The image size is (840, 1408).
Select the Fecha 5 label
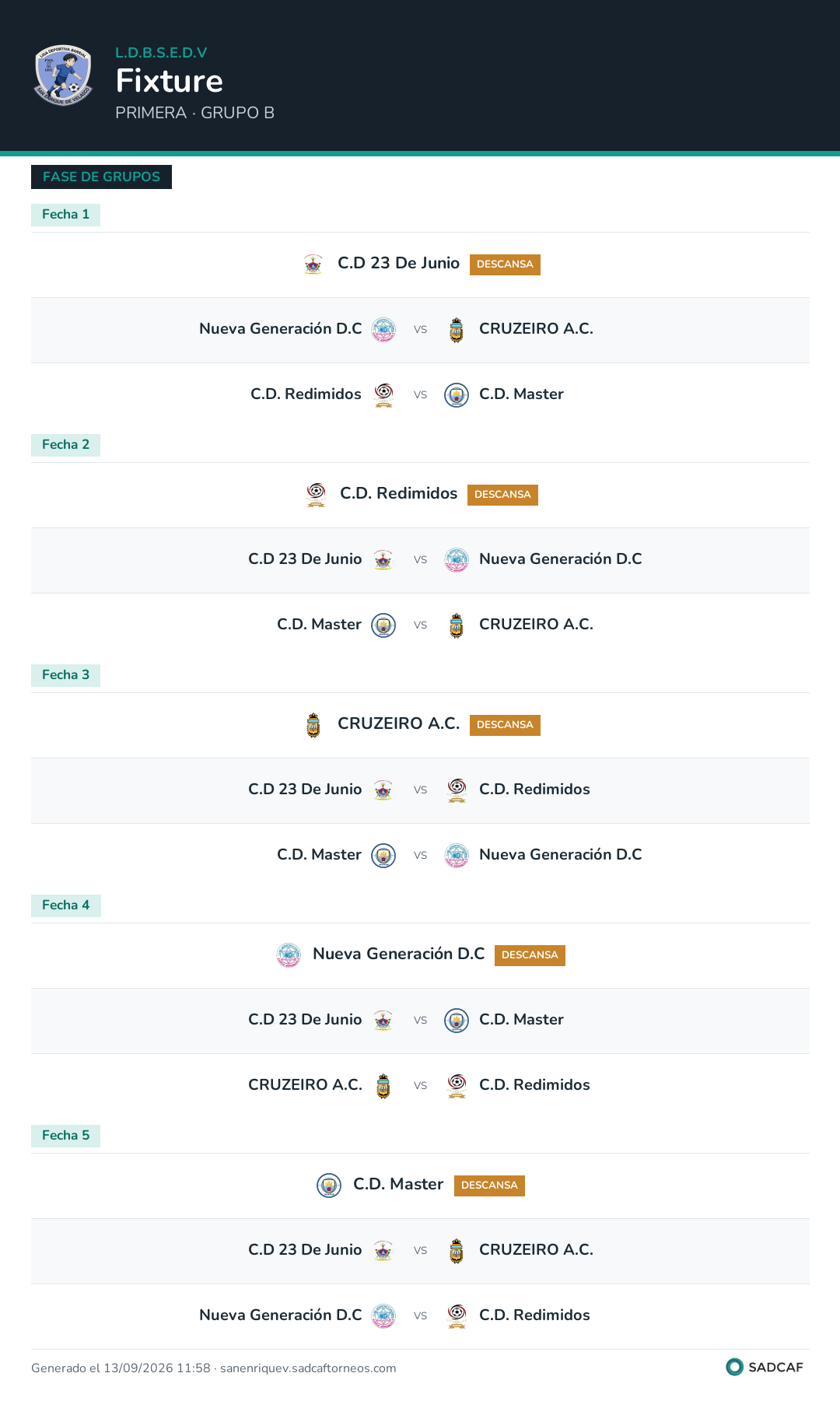point(65,1136)
